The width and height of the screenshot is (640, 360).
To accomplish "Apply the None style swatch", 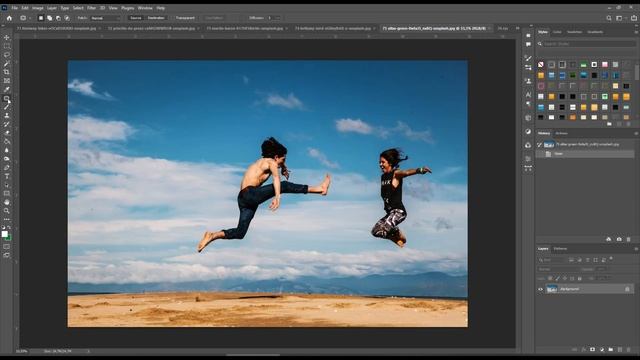I will coord(541,64).
